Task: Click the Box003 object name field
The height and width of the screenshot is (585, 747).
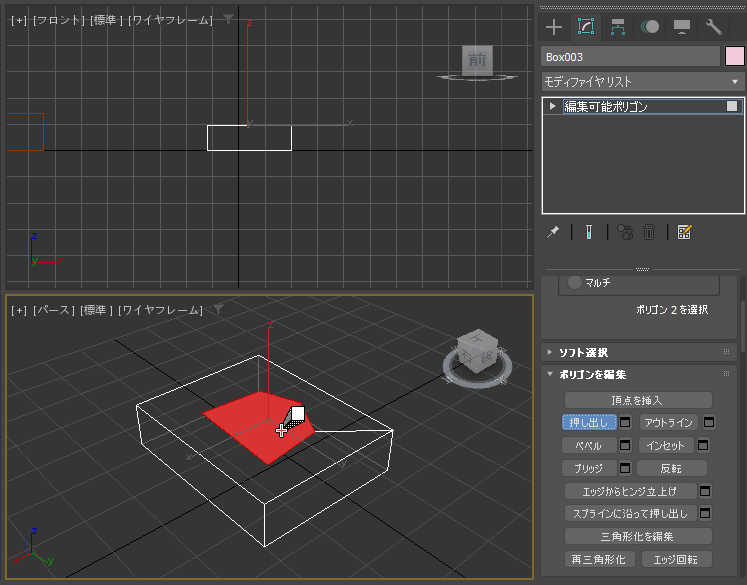Action: tap(630, 57)
